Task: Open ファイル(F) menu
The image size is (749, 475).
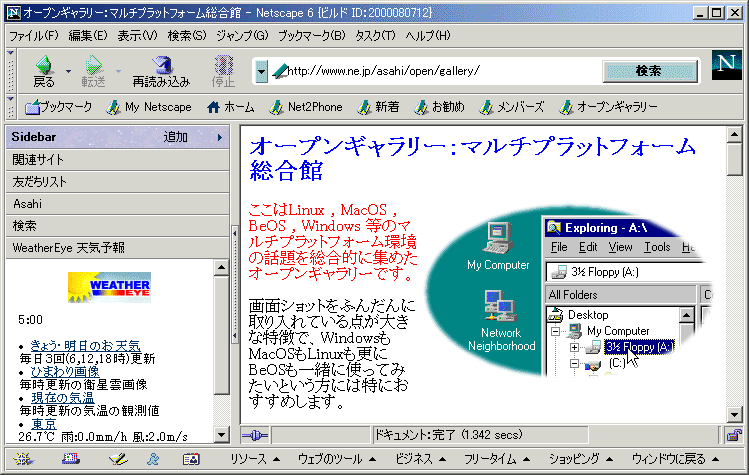Action: tap(33, 36)
